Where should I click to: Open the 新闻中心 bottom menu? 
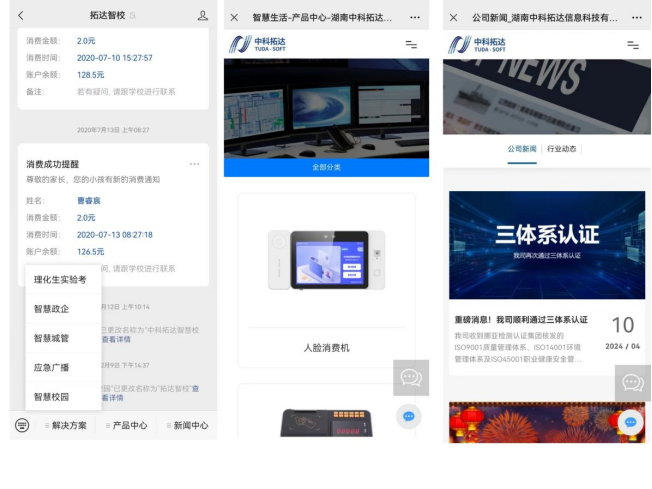pos(187,425)
